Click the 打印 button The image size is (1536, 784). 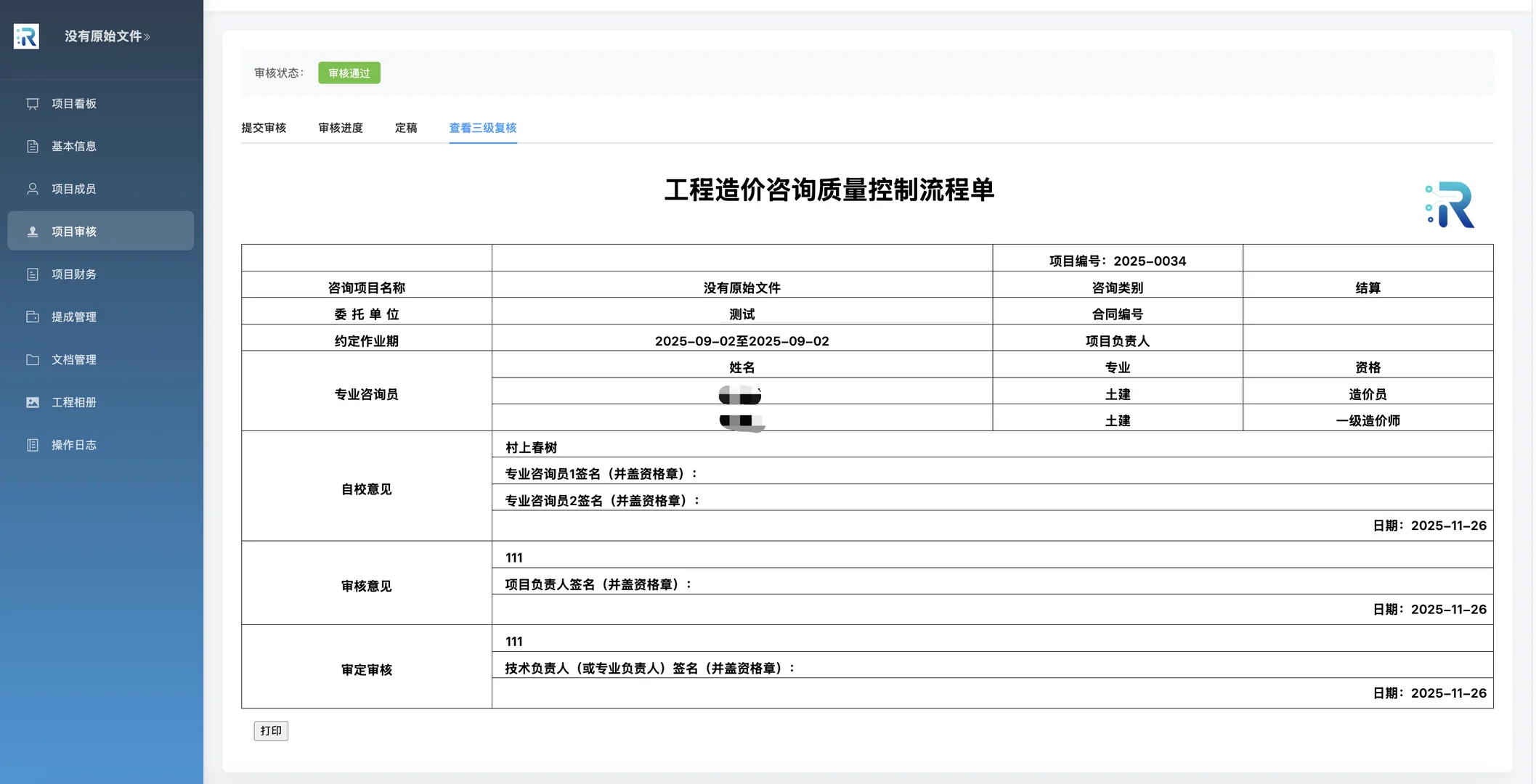271,731
